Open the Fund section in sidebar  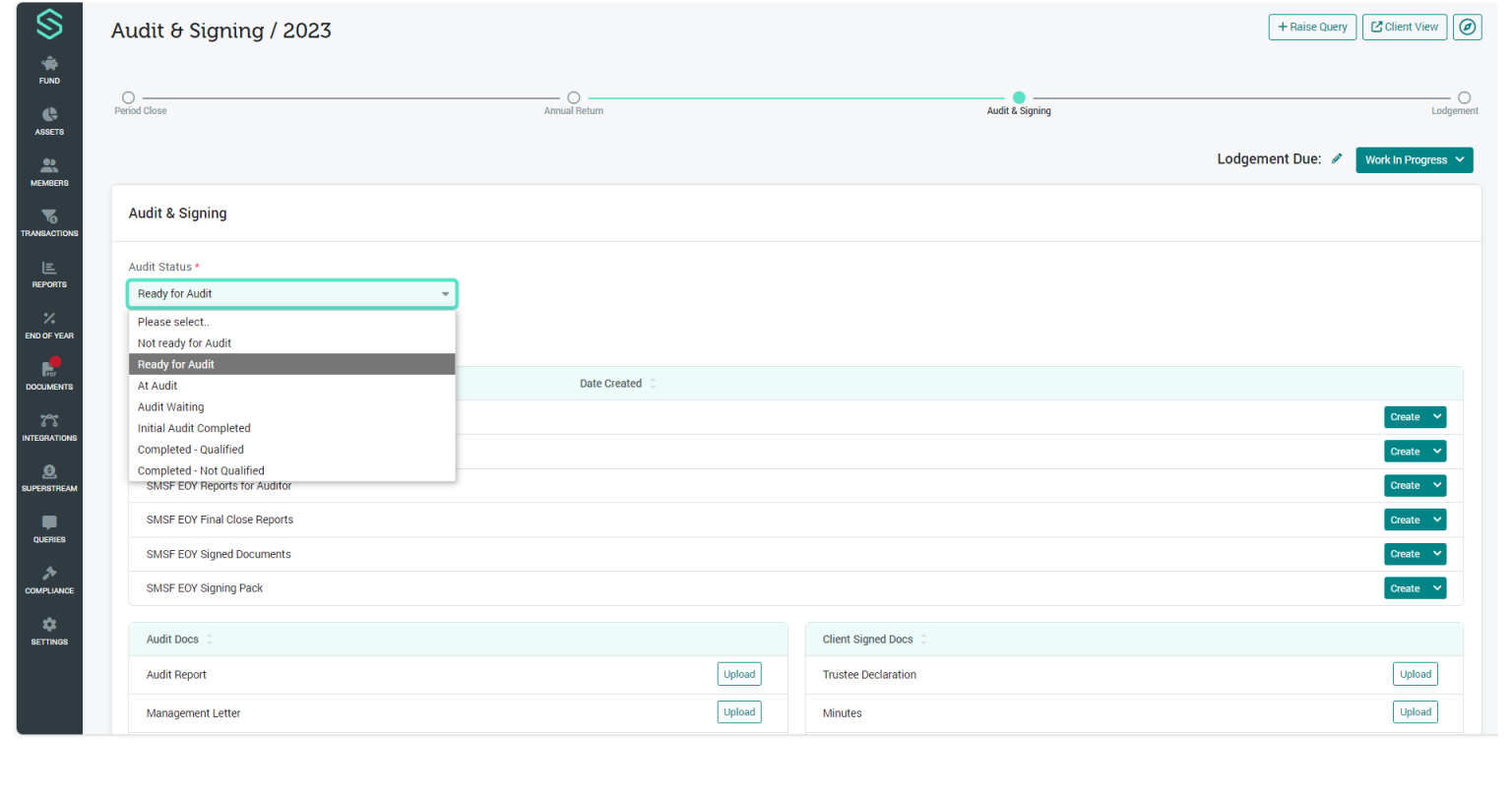49,70
